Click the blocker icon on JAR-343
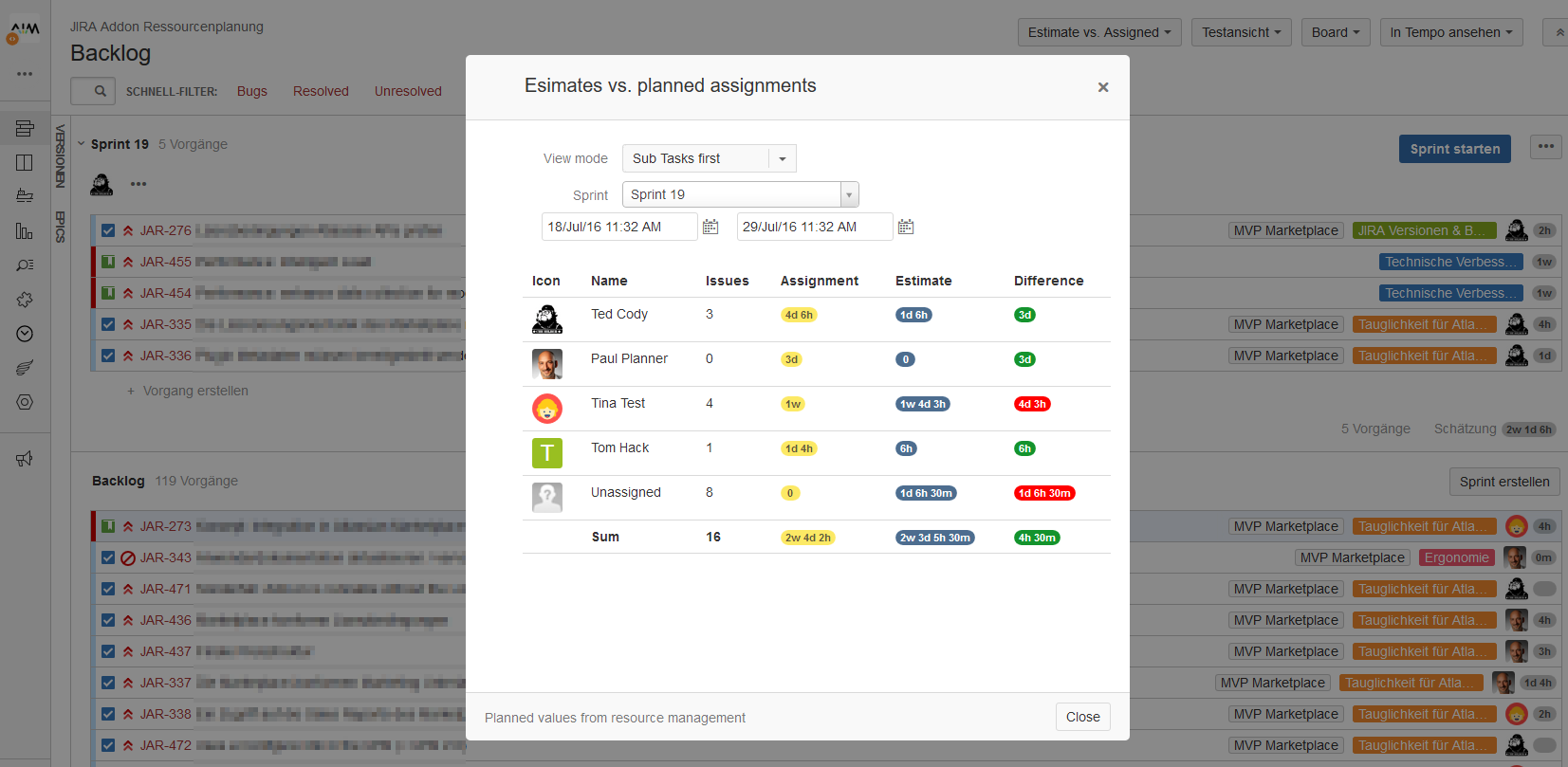1568x767 pixels. [x=128, y=557]
